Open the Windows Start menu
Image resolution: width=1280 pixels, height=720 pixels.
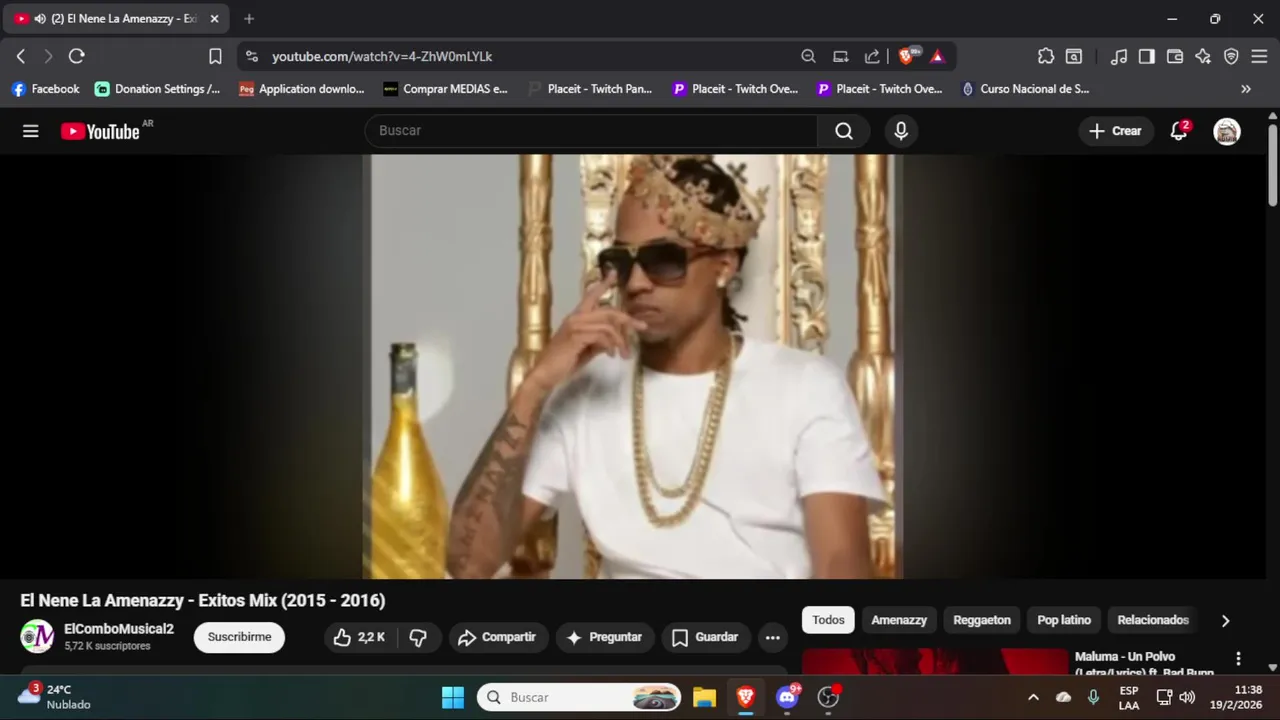tap(453, 697)
